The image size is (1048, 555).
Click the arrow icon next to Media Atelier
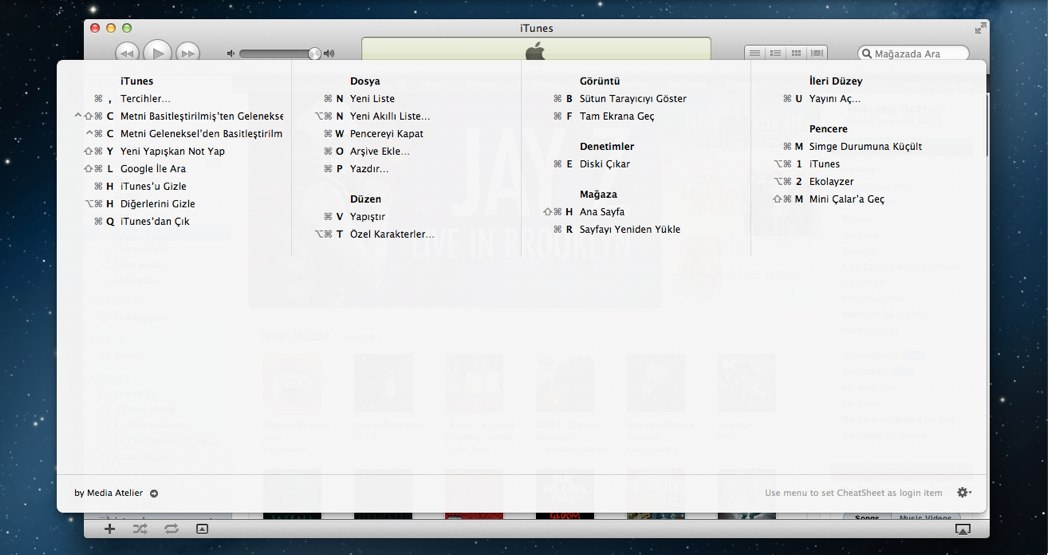pos(154,493)
